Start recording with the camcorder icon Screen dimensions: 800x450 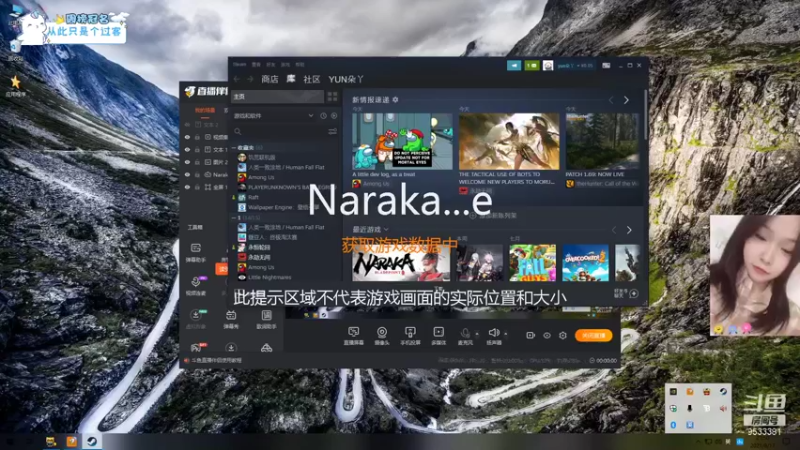(530, 335)
